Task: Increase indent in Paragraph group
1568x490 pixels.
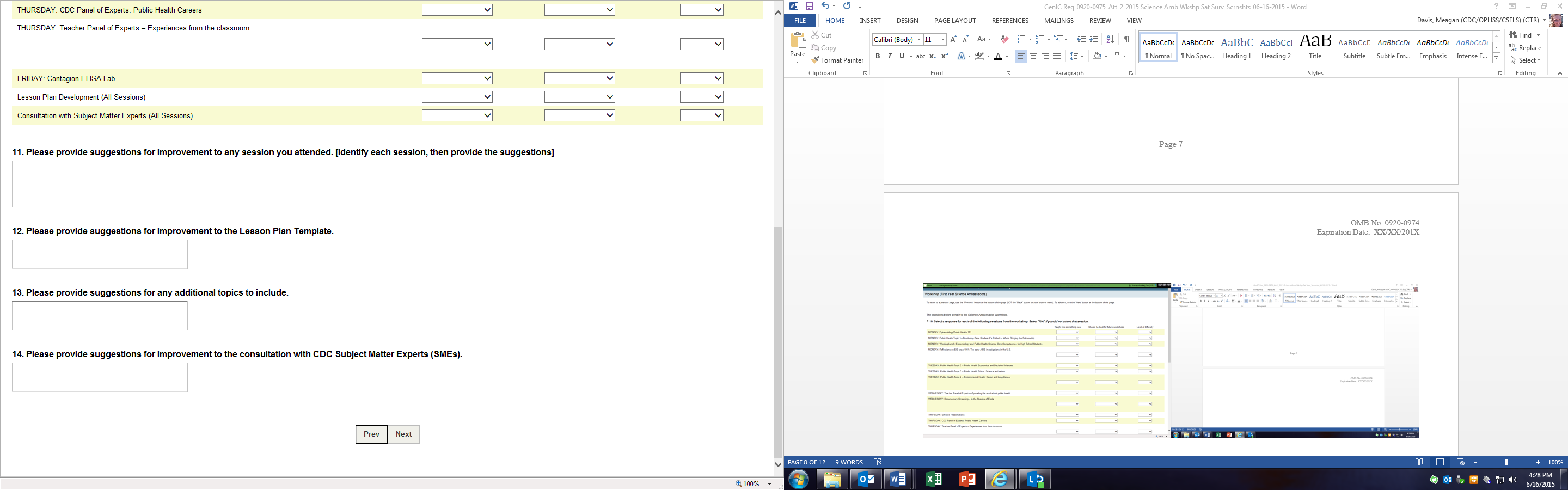Action: point(1093,40)
